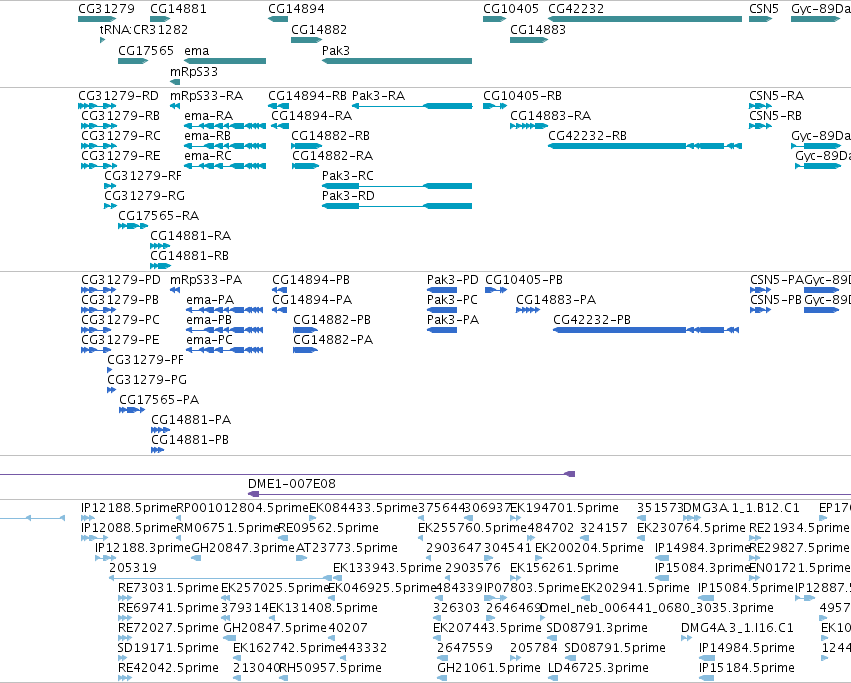Viewport: 851px width, 683px height.
Task: Select the CG42232 gene bar
Action: (x=645, y=19)
